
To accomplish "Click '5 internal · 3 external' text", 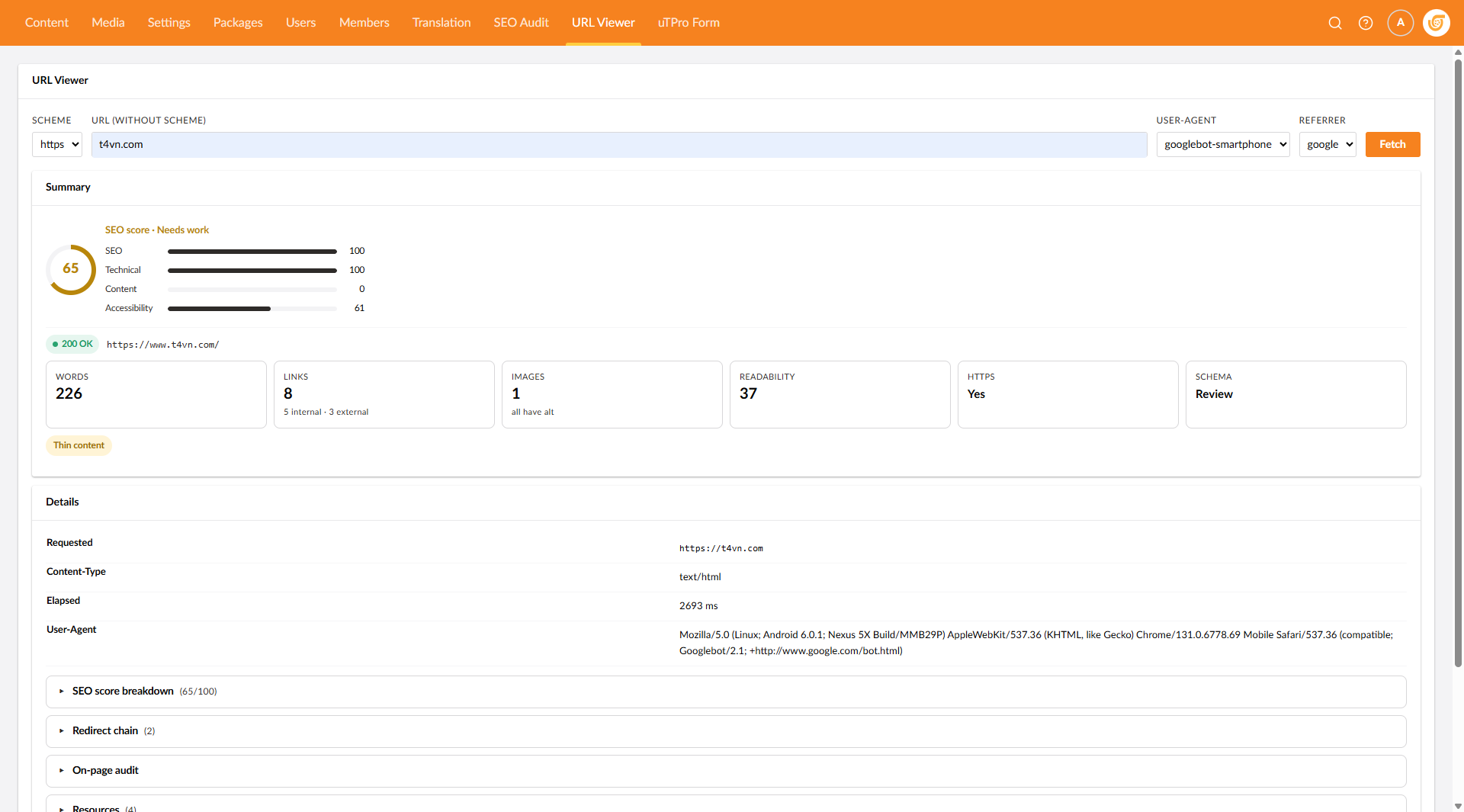I will [x=326, y=412].
